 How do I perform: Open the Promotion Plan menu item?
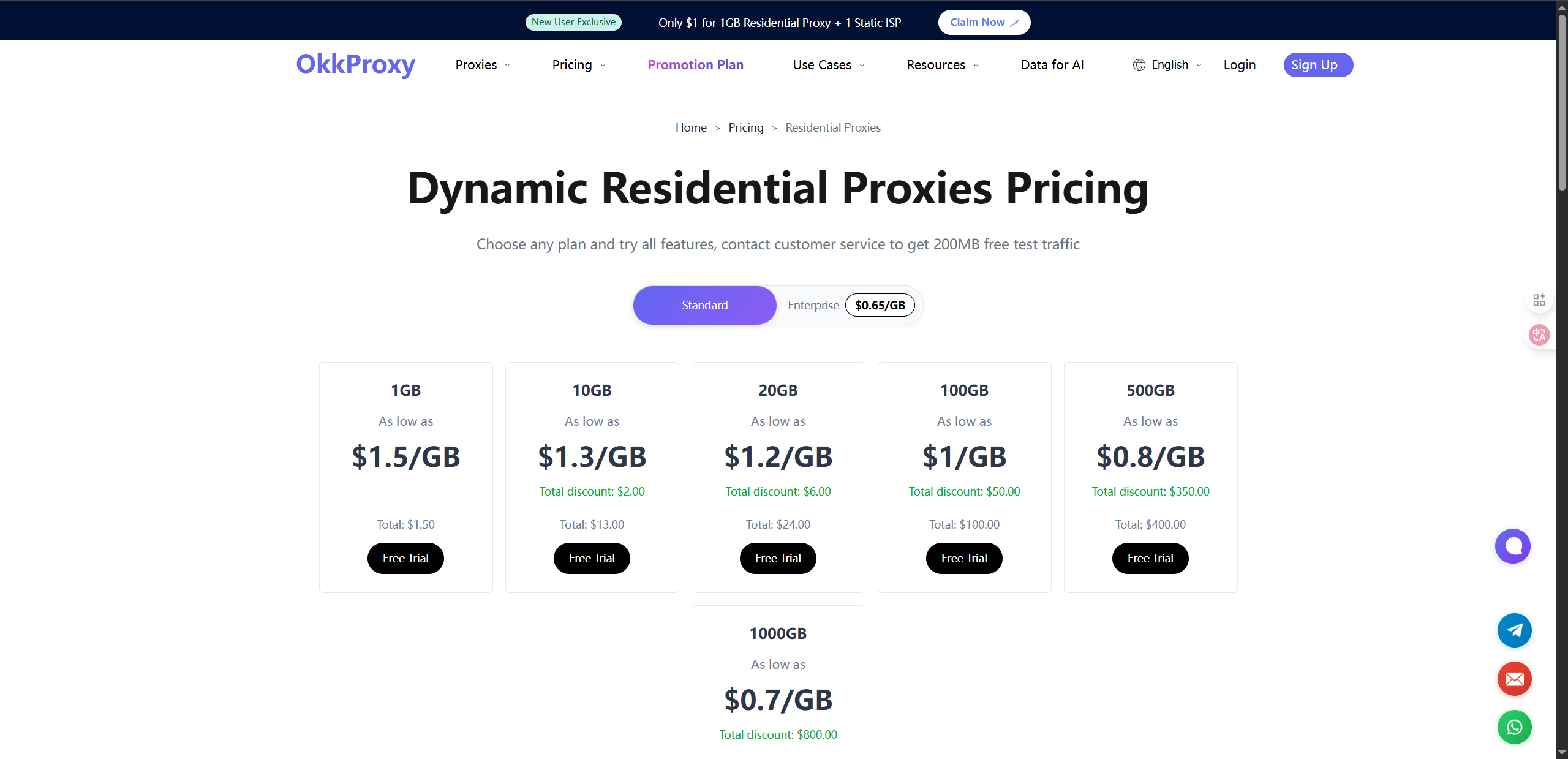pos(695,65)
